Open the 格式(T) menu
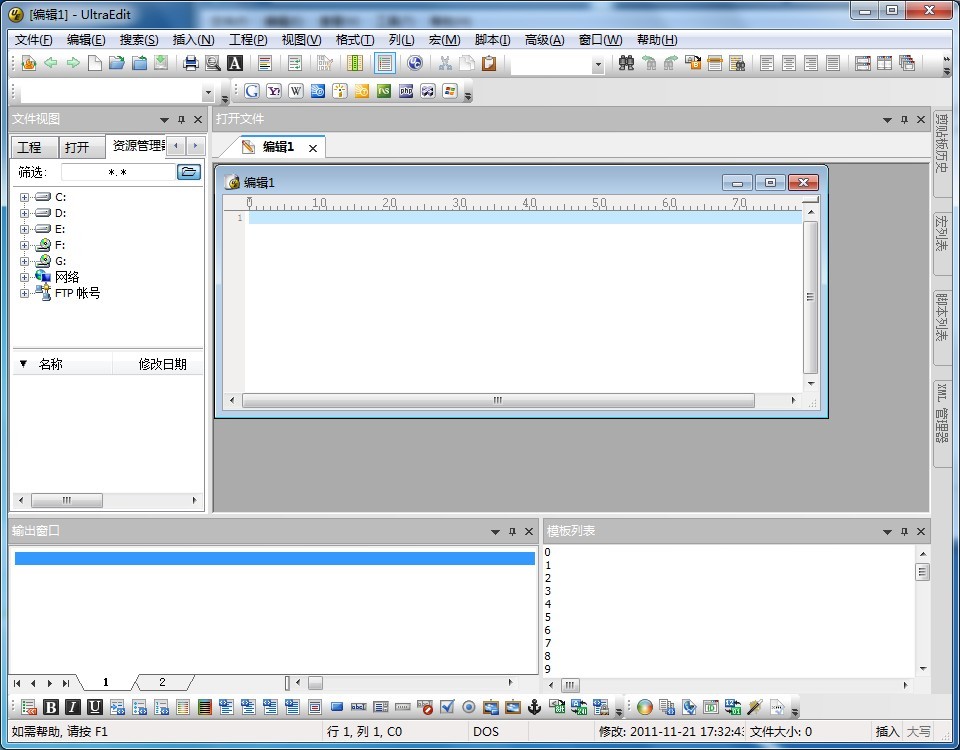This screenshot has width=960, height=750. click(354, 40)
